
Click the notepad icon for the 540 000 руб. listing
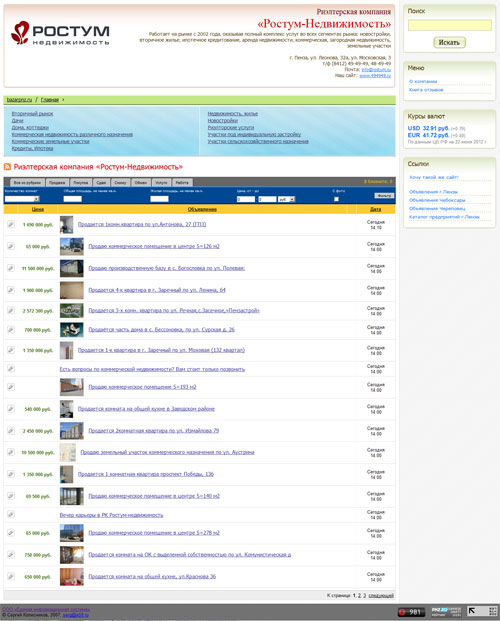coord(11,409)
